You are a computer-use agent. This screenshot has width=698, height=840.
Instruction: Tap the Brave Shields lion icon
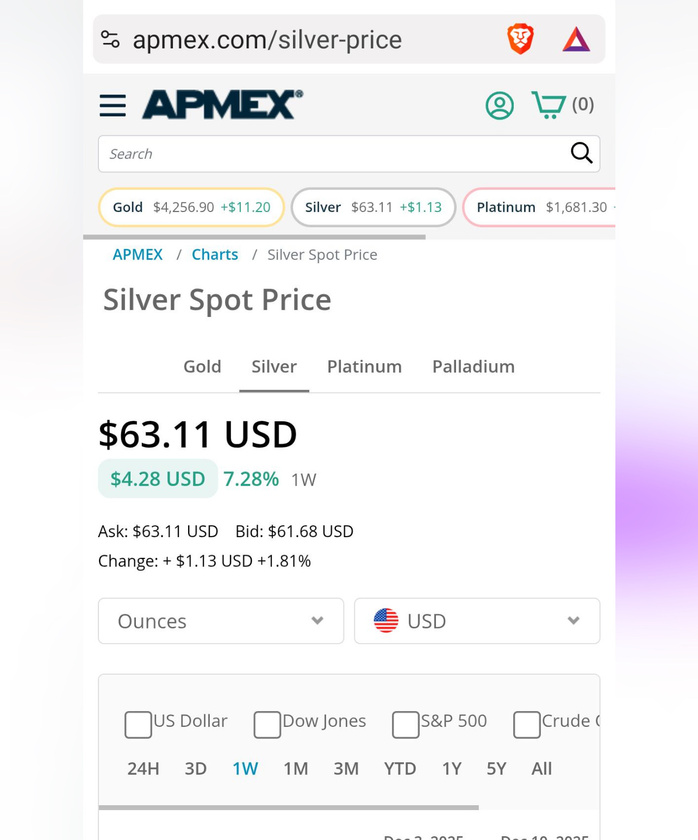[x=520, y=40]
